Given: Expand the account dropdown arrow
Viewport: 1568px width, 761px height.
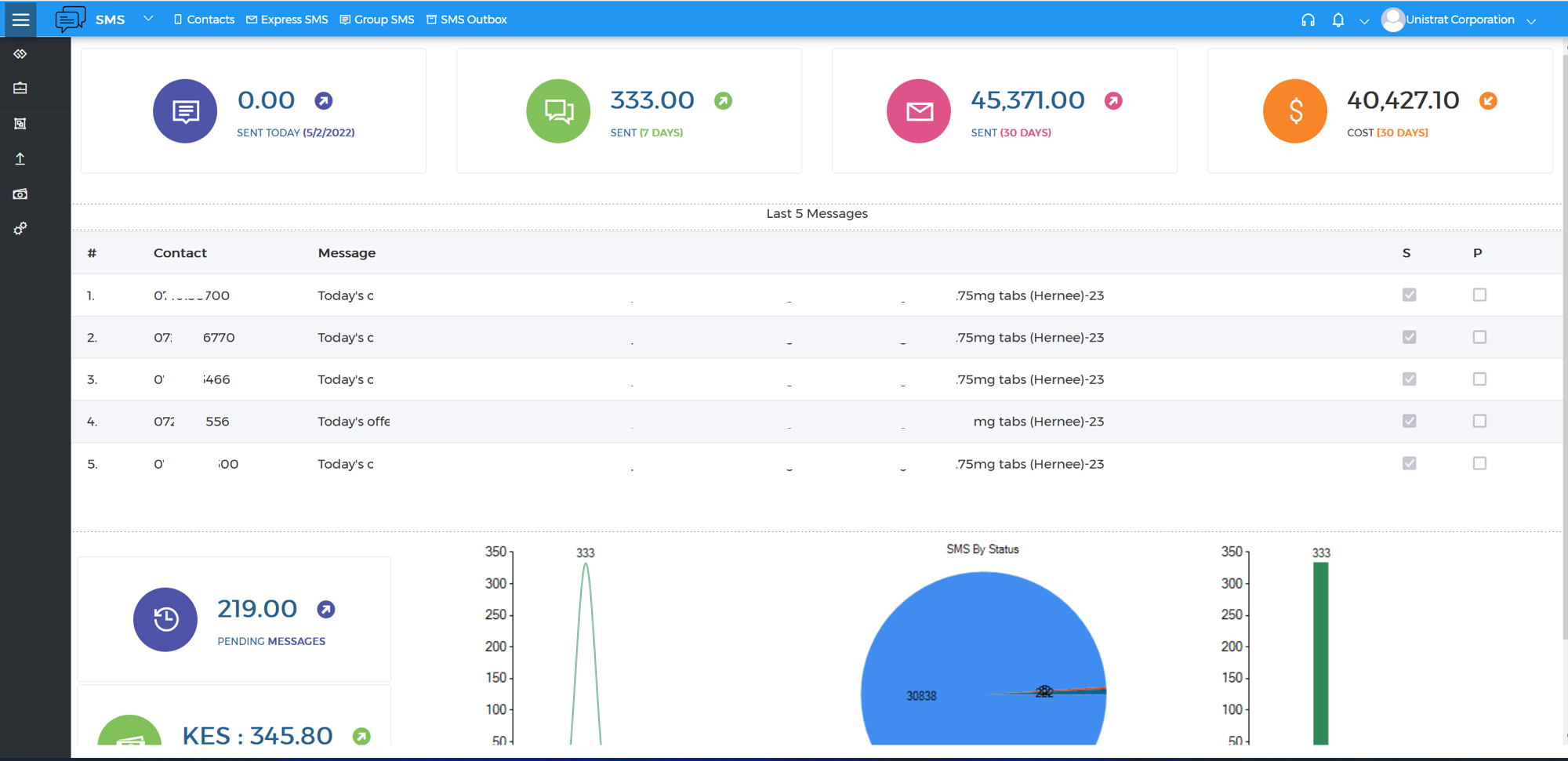Looking at the screenshot, I should tap(1531, 21).
